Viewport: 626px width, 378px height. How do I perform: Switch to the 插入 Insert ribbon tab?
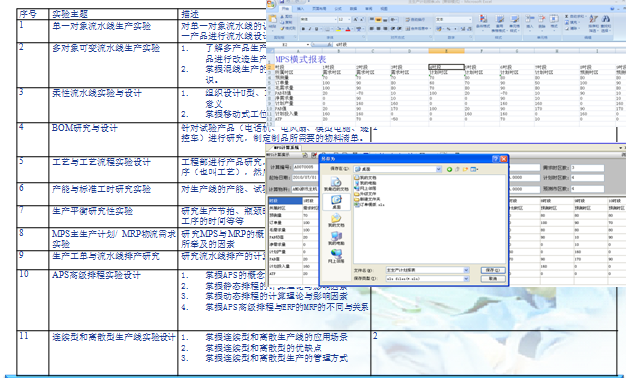click(x=300, y=8)
